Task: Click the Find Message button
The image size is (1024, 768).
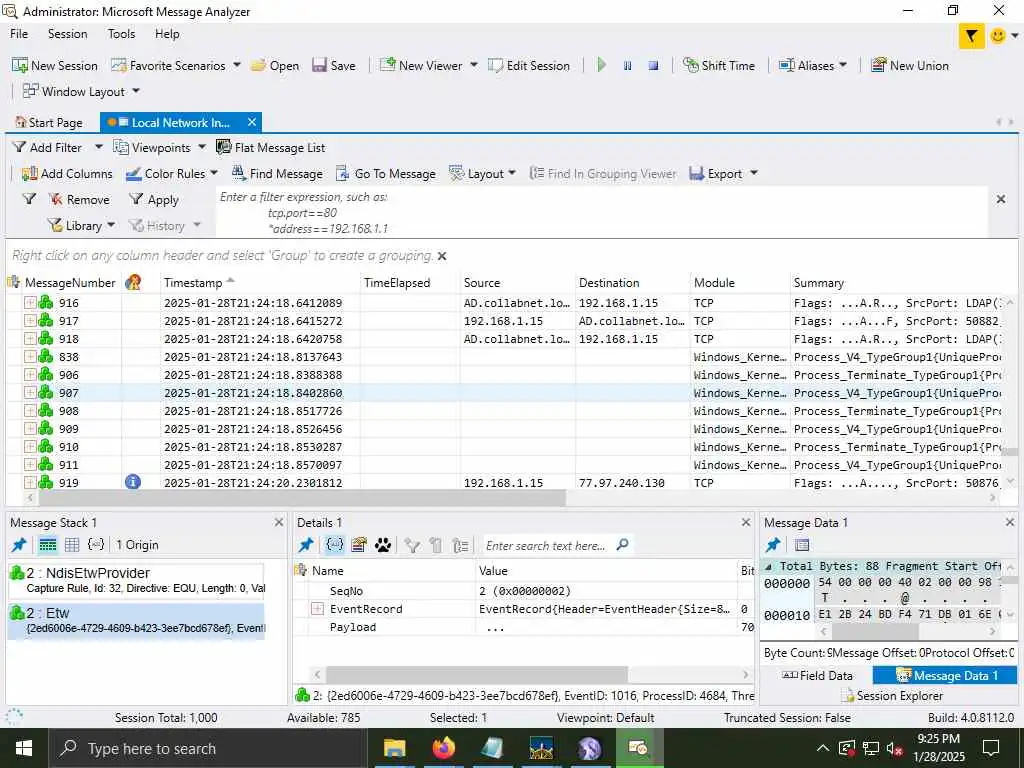Action: [x=278, y=174]
